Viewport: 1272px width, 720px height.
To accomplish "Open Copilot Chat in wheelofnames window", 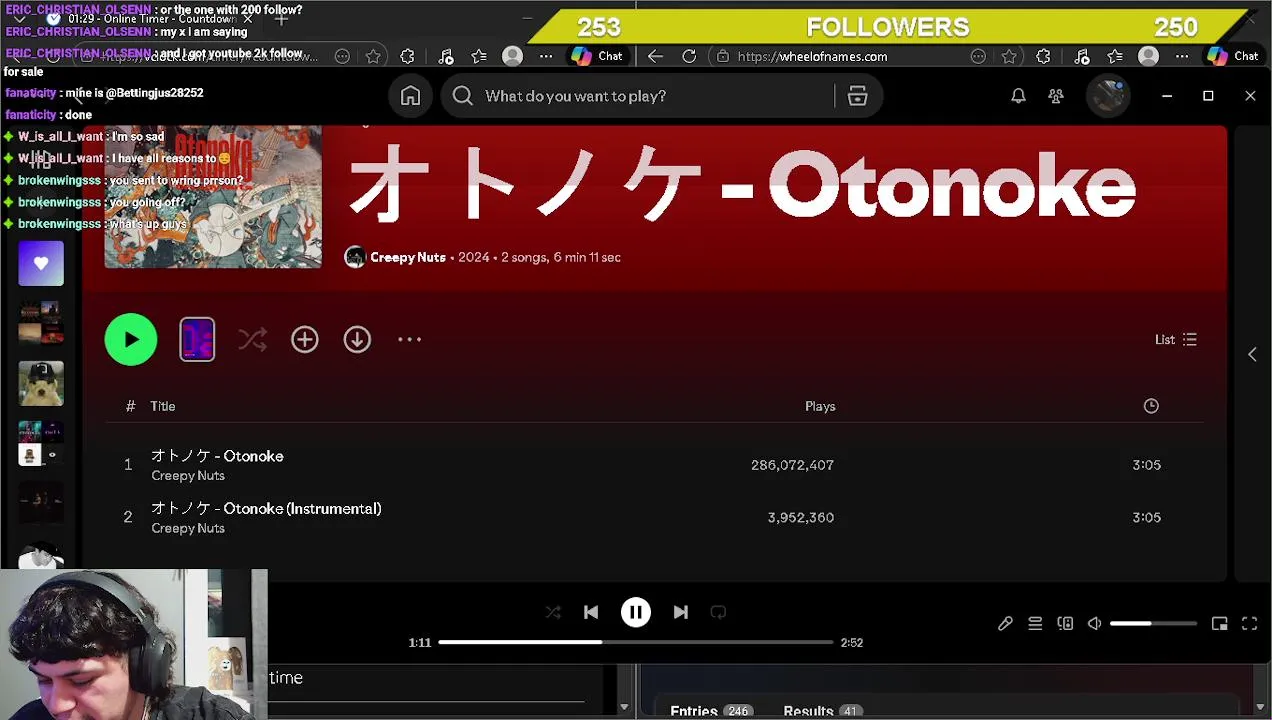I will (1233, 57).
